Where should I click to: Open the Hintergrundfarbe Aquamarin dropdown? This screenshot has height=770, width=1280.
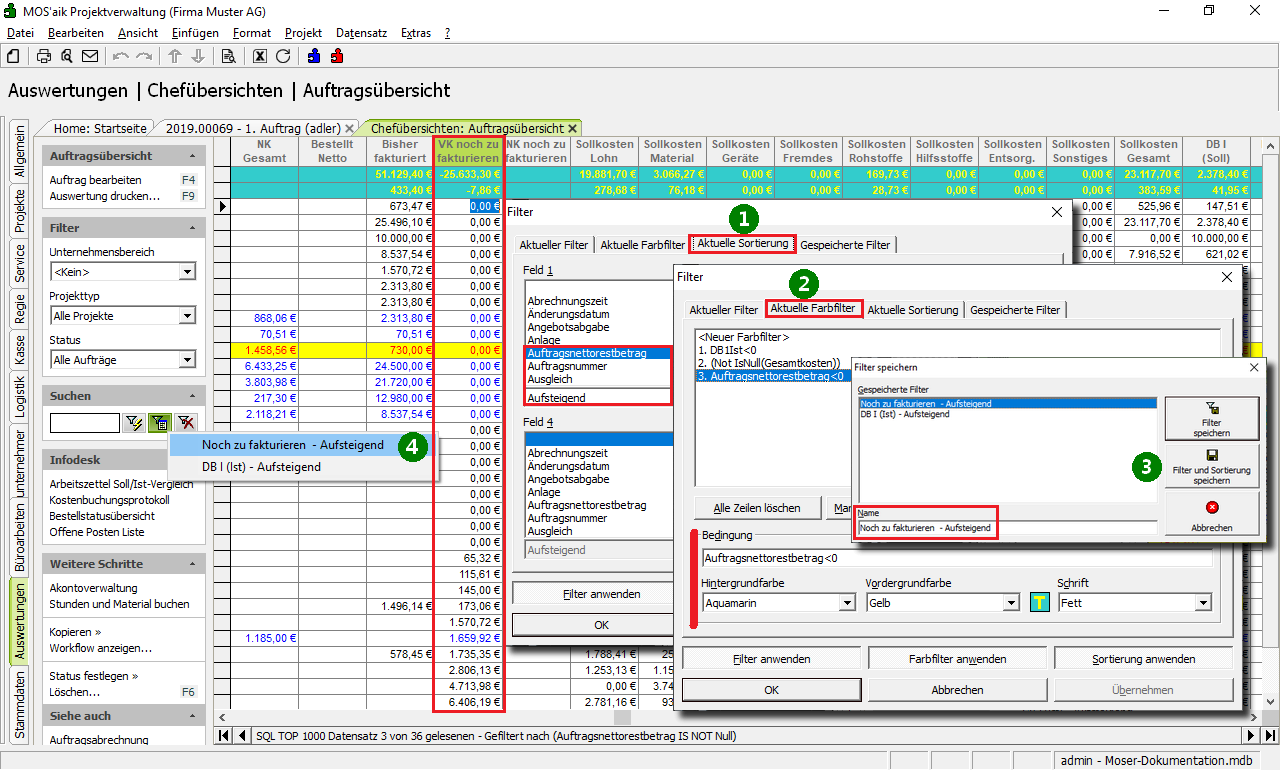[847, 603]
